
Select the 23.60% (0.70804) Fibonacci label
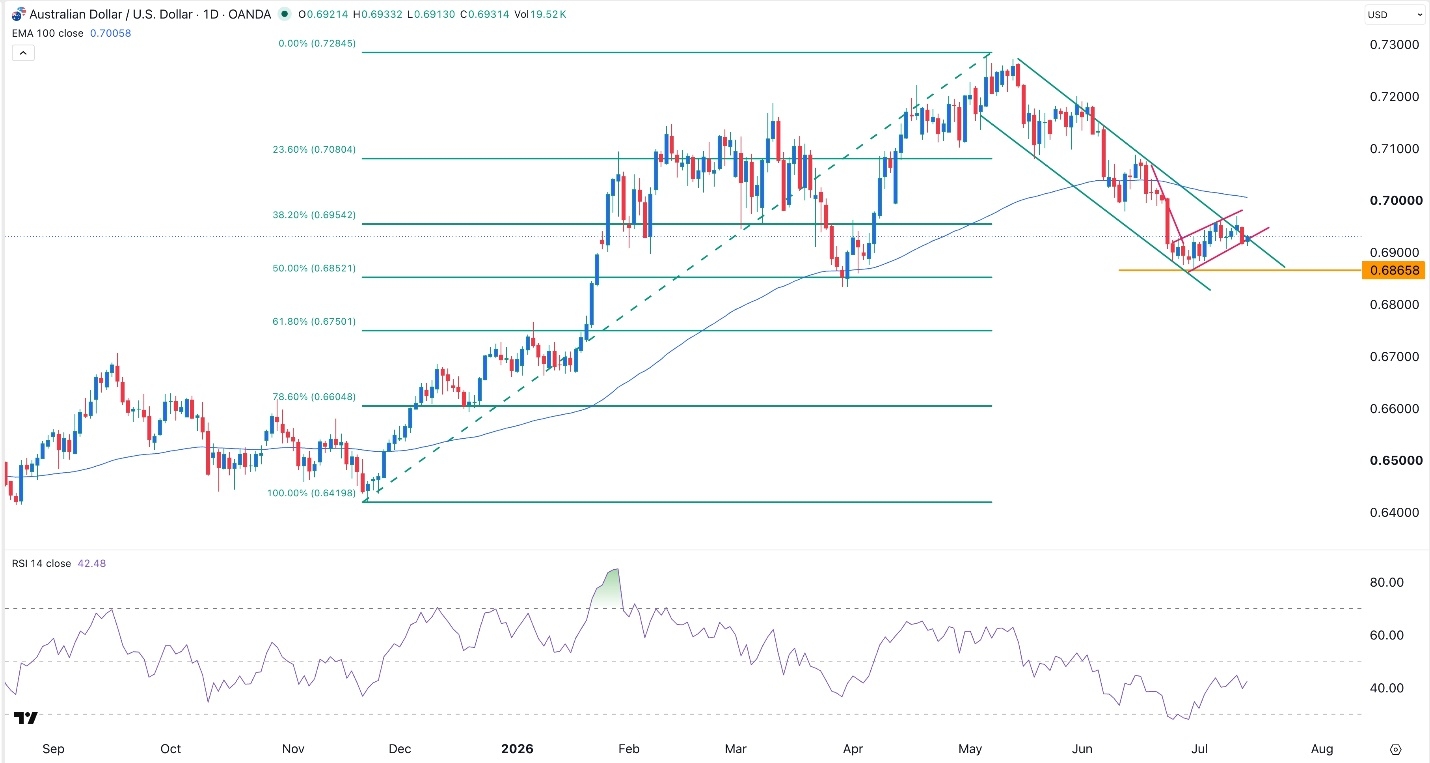[x=314, y=151]
